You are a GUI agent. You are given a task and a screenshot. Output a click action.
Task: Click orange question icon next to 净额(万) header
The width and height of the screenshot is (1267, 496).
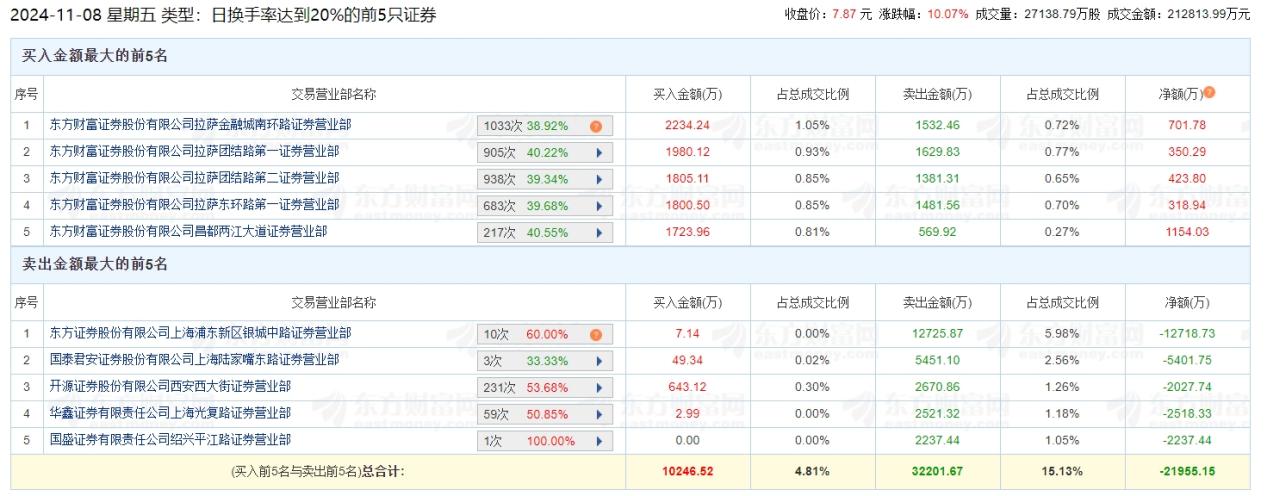[1209, 93]
